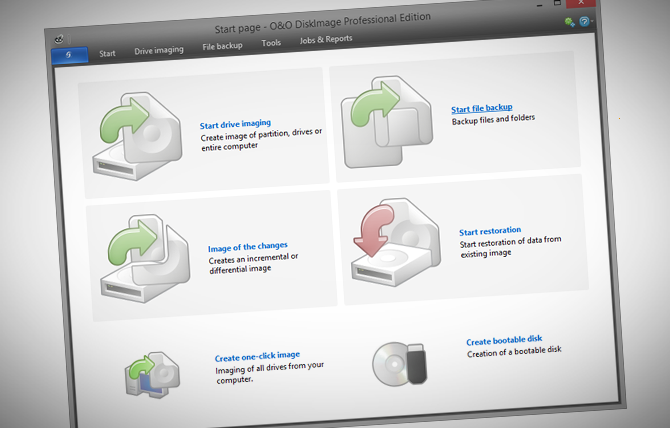Click the Image of the changes icon

tap(146, 258)
